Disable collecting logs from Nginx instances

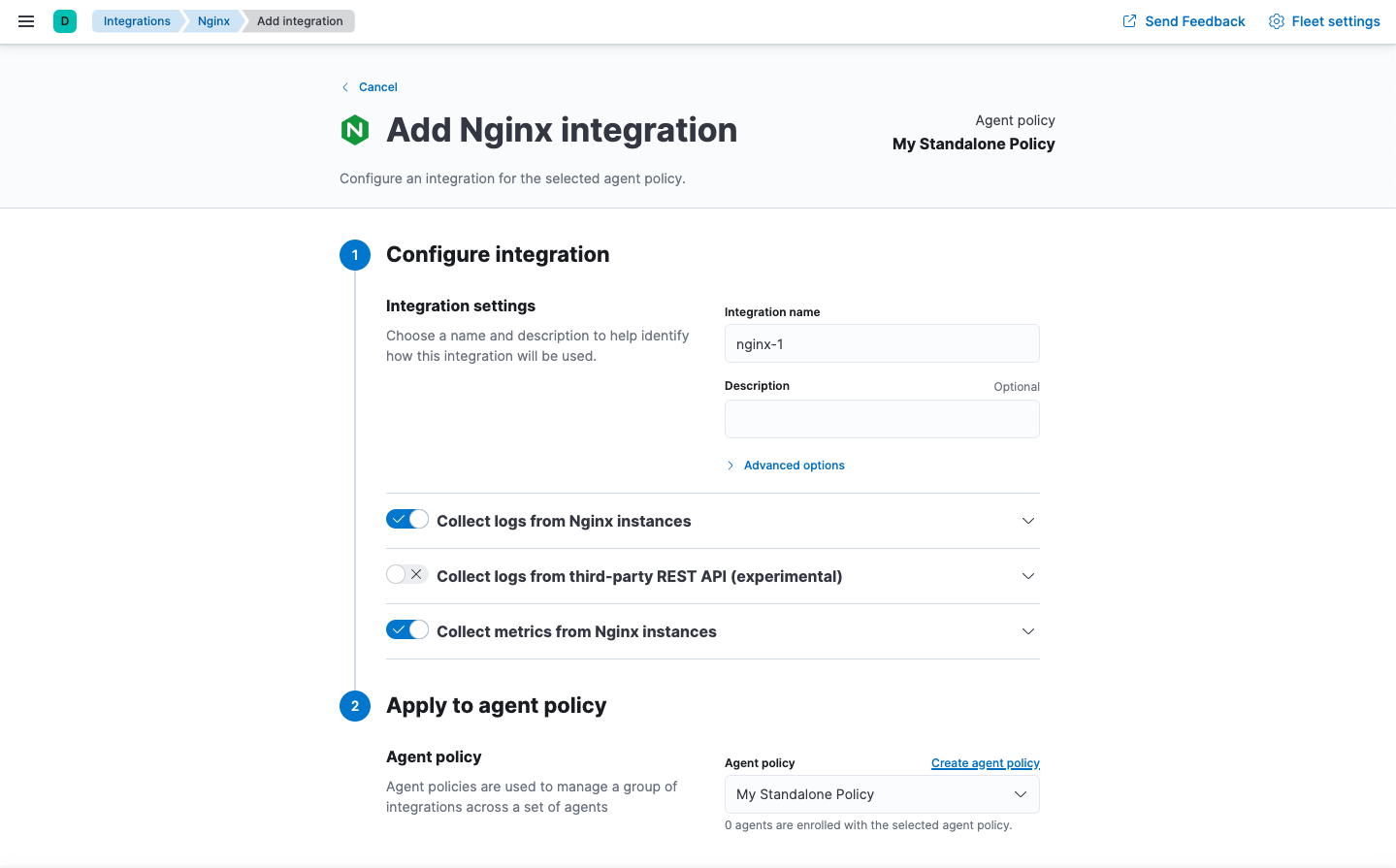[x=406, y=518]
